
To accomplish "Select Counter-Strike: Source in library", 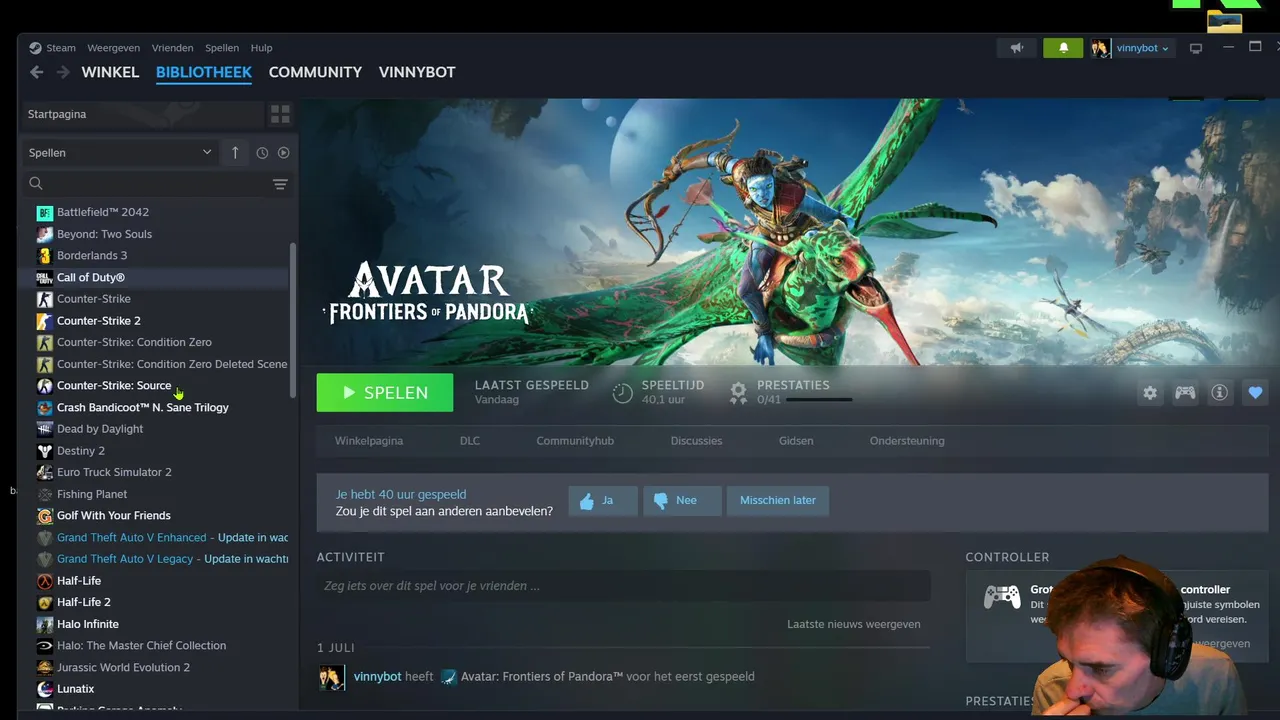I will (x=114, y=386).
